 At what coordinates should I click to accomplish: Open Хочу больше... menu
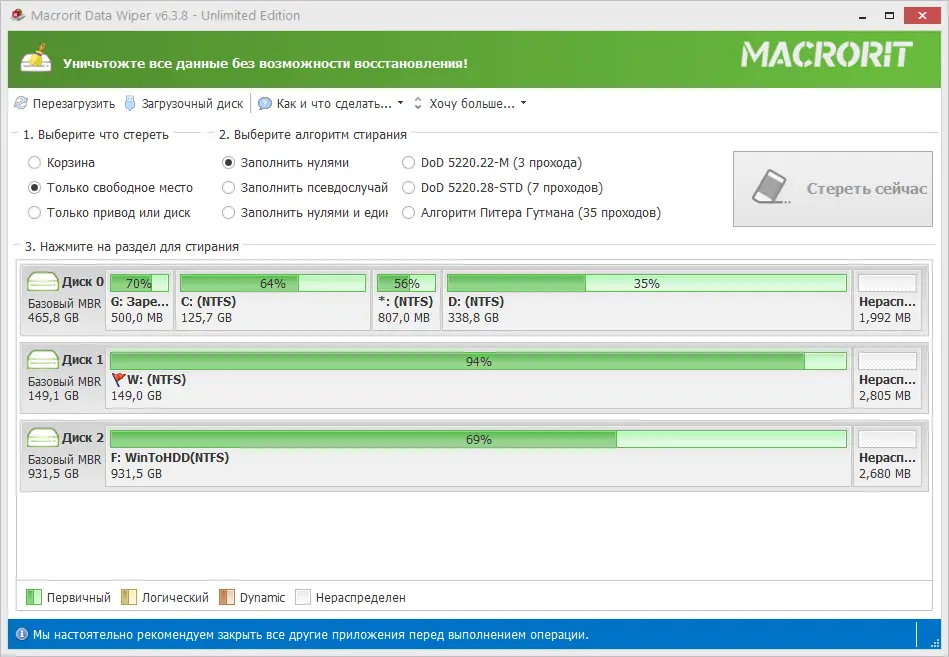coord(472,103)
